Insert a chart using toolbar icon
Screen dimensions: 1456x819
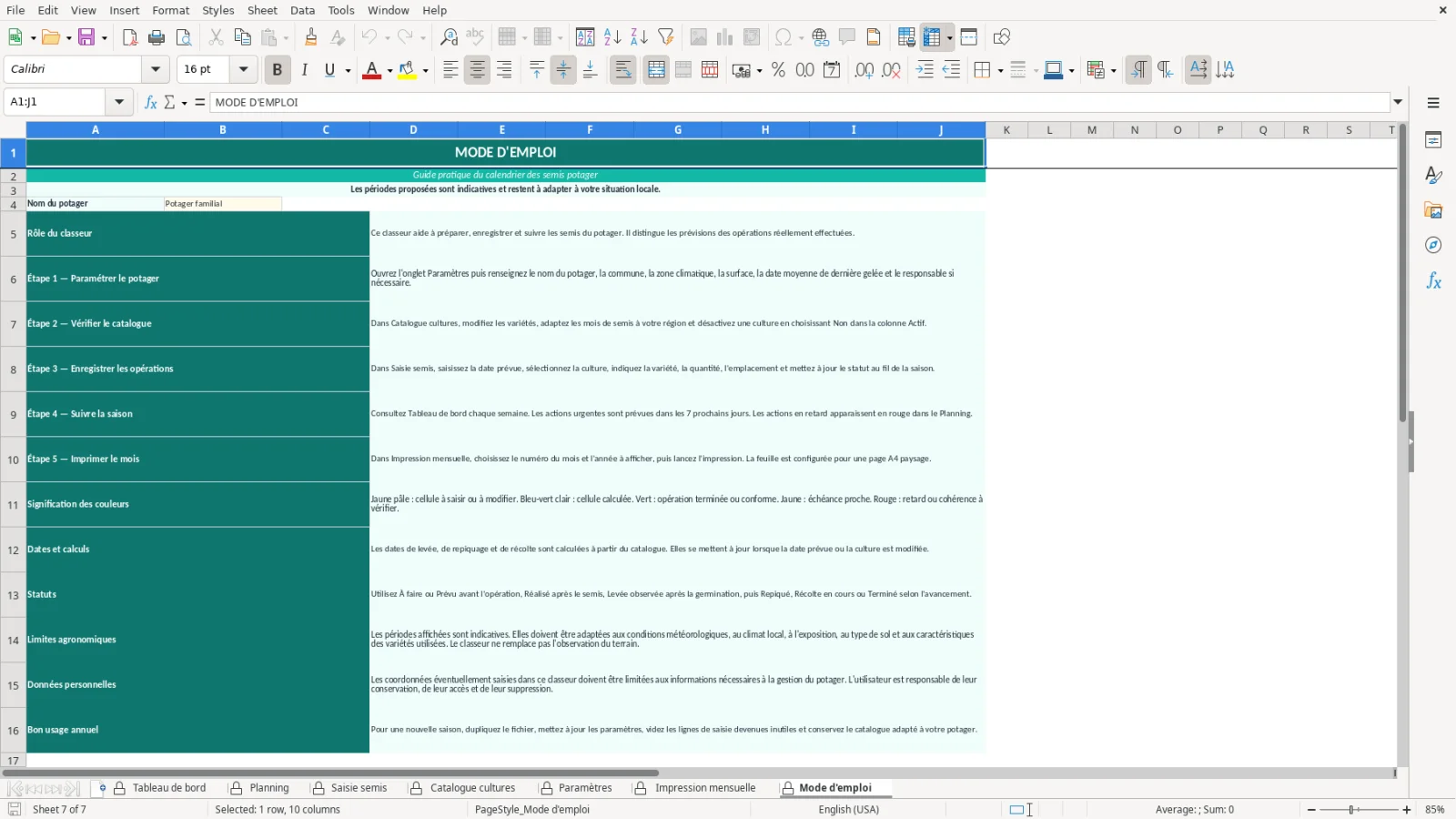pos(725,37)
